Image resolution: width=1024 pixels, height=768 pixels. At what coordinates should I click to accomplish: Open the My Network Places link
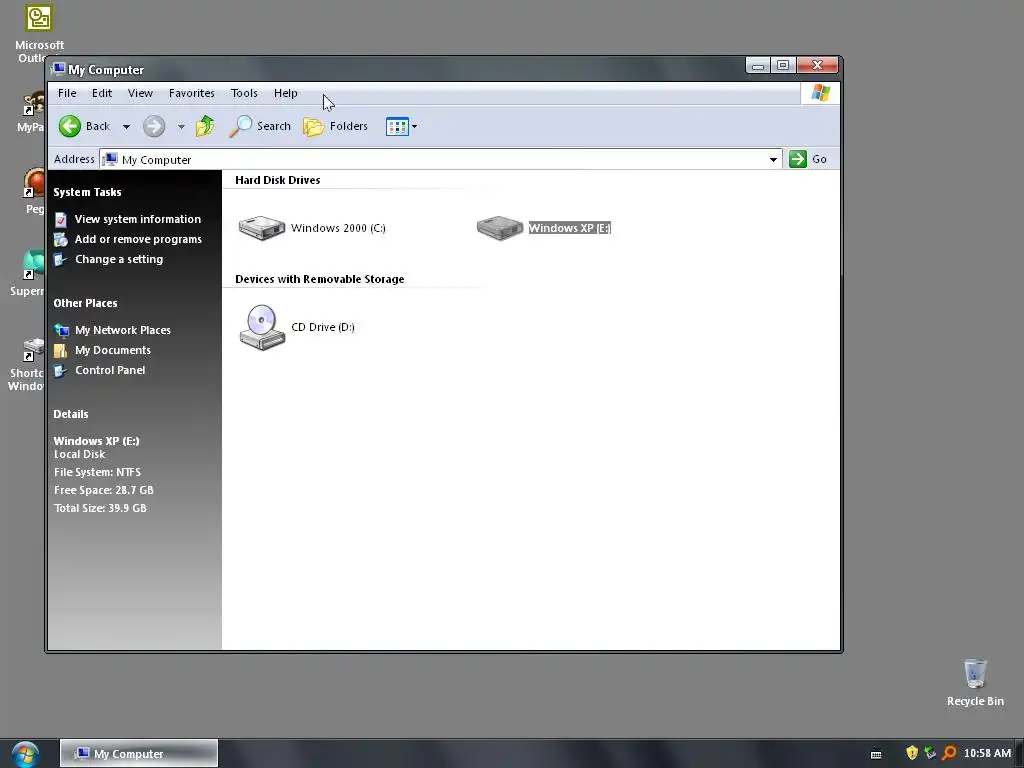pos(123,330)
